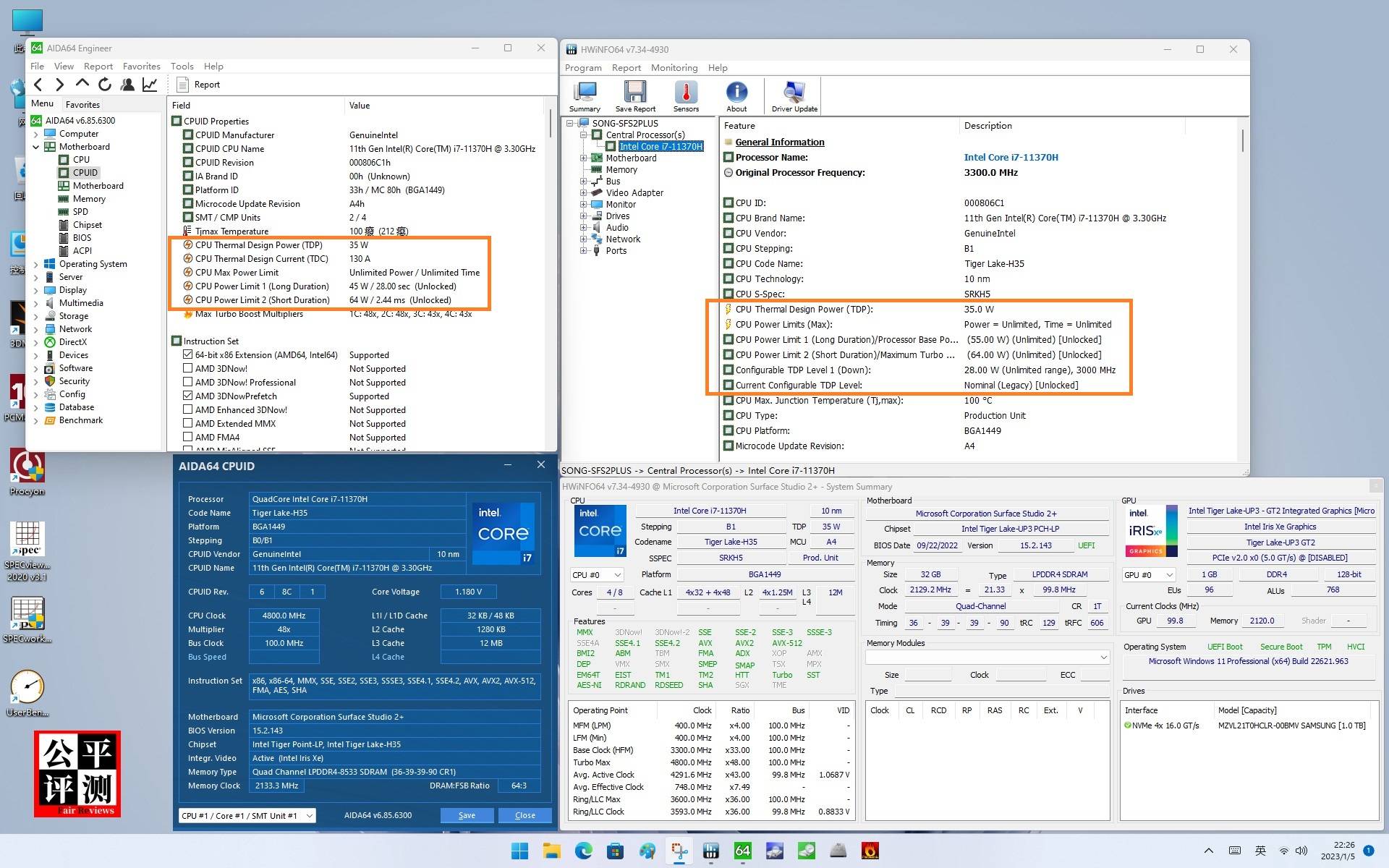Toggle AMD FMA4 checkbox
1389x868 pixels.
click(188, 438)
